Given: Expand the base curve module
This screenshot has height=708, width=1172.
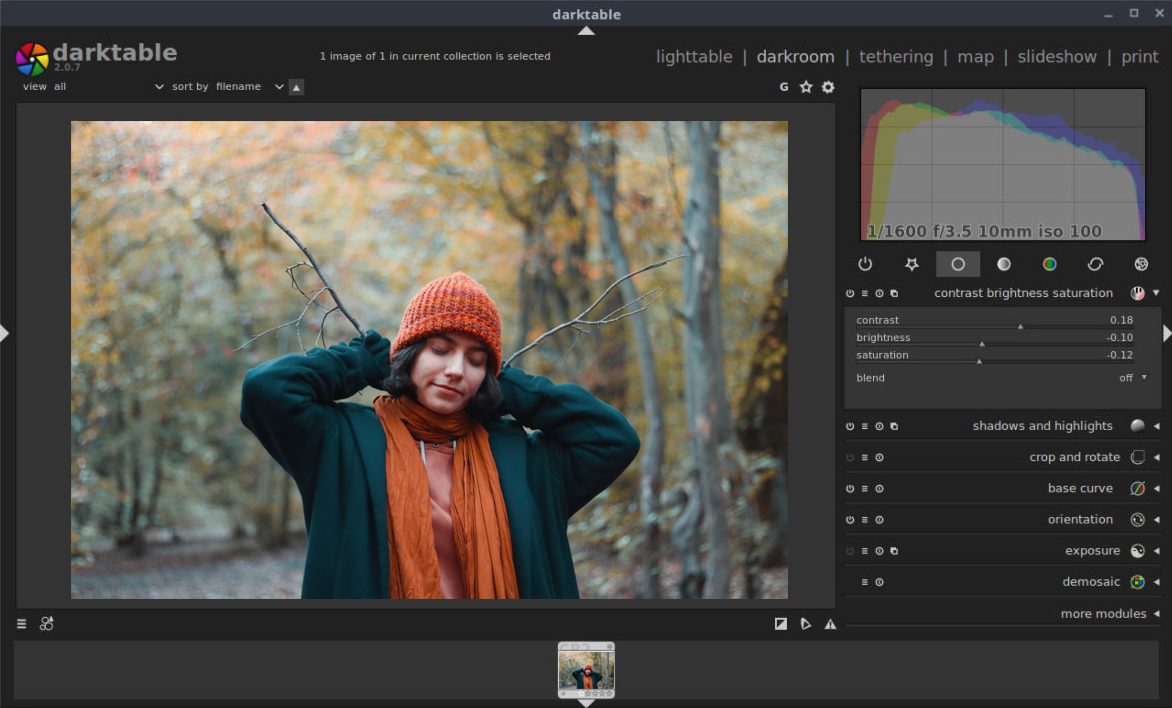Looking at the screenshot, I should point(1080,489).
